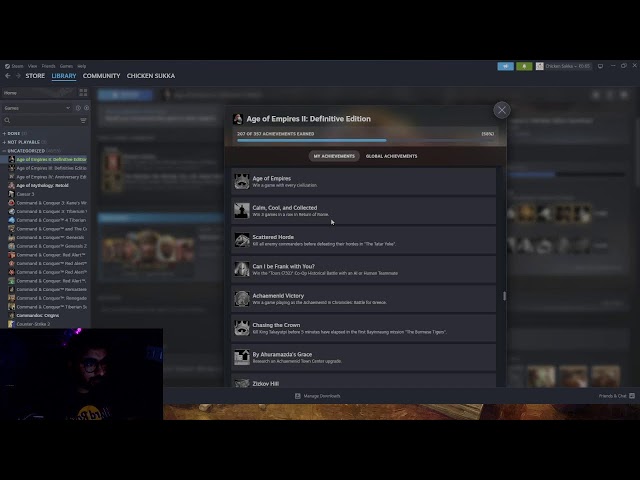
Task: Open the advanced filter options icon
Action: pos(83,120)
